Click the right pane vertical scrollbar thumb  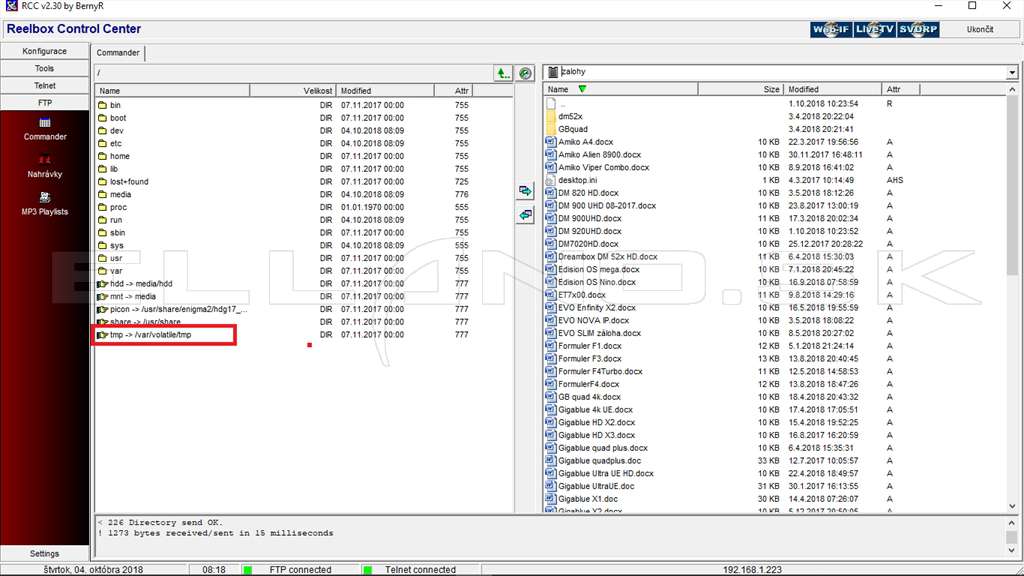(1012, 186)
